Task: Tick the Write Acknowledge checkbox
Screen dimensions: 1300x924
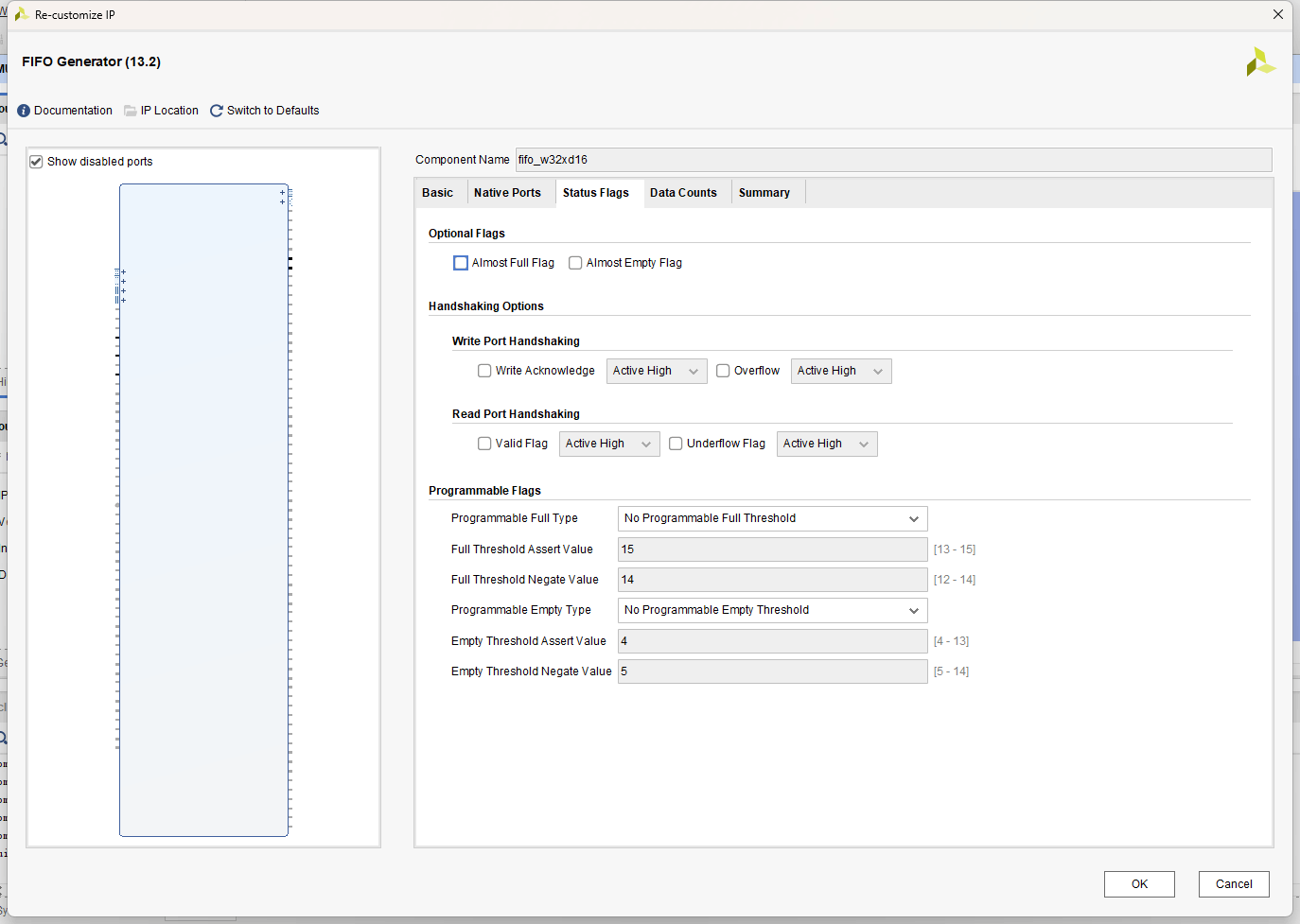Action: [484, 371]
